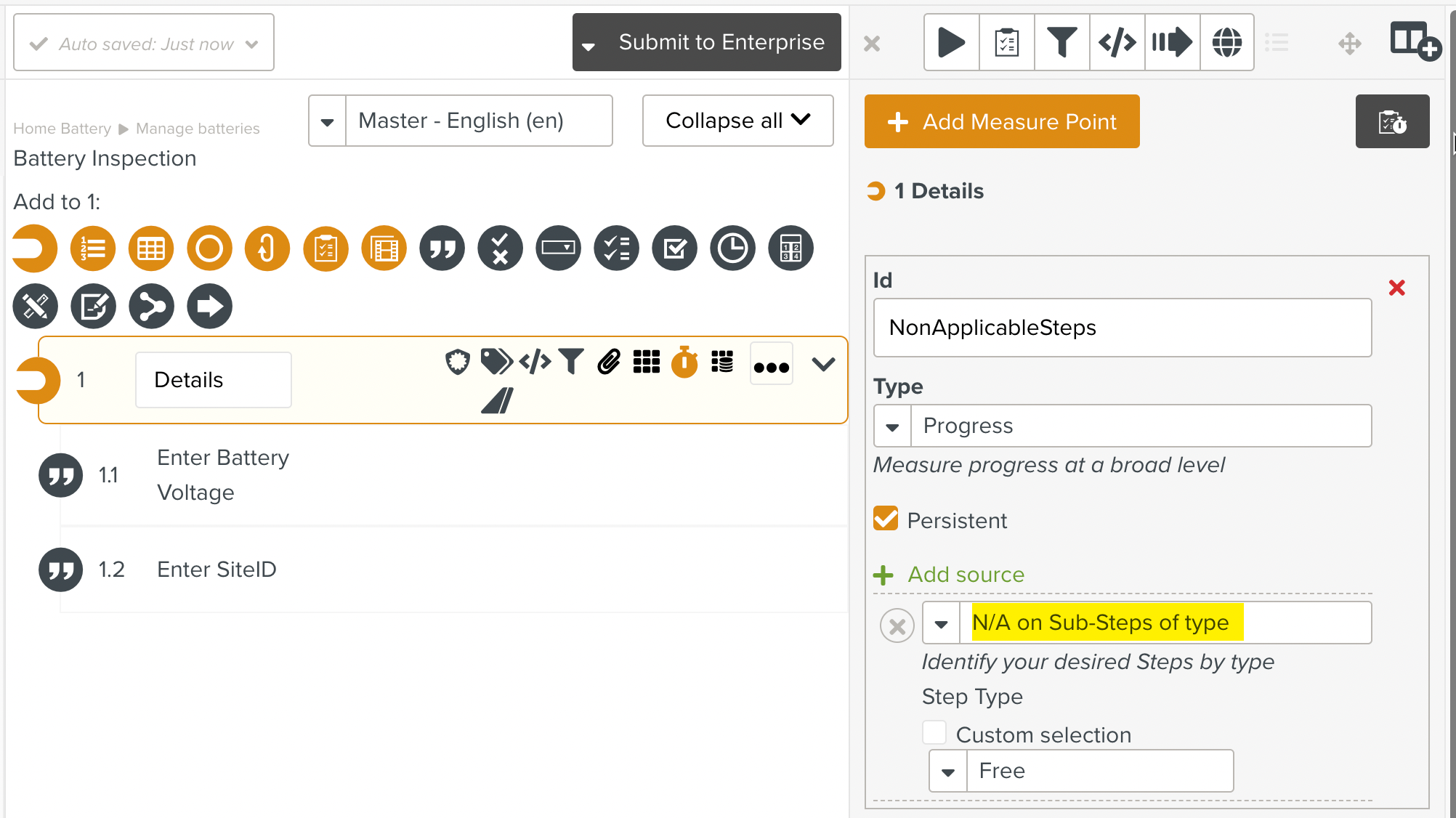Click the NonApplicableSteps Id input field

click(1122, 328)
